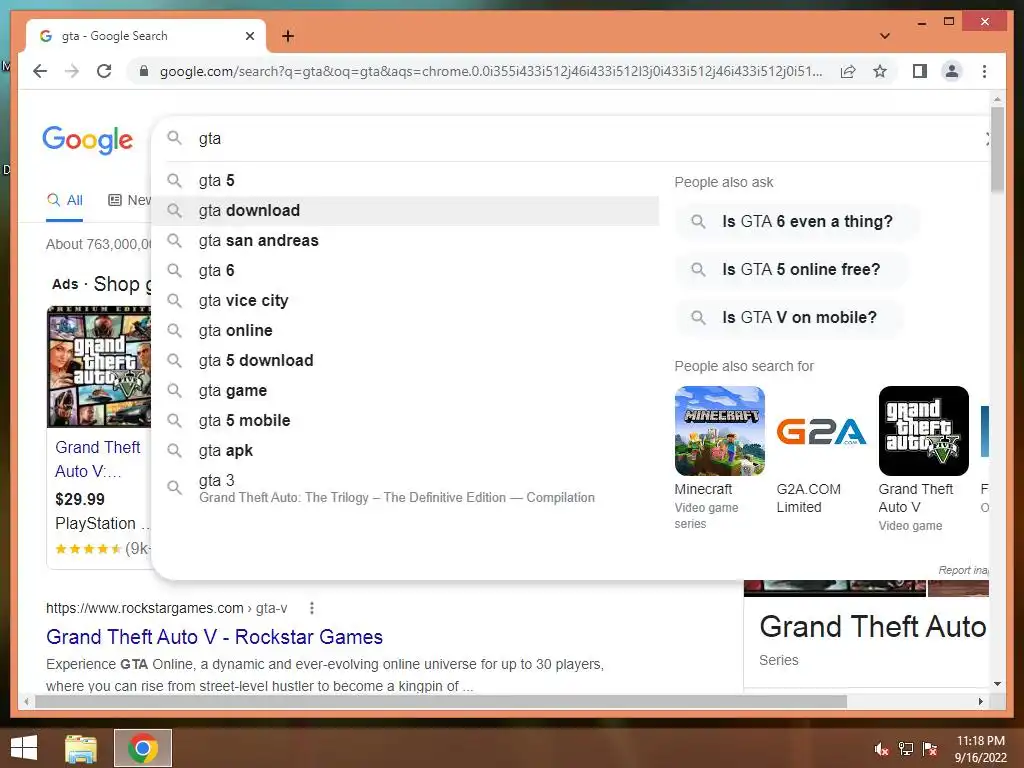Click the padlock site info icon
This screenshot has width=1024, height=768.
(144, 71)
